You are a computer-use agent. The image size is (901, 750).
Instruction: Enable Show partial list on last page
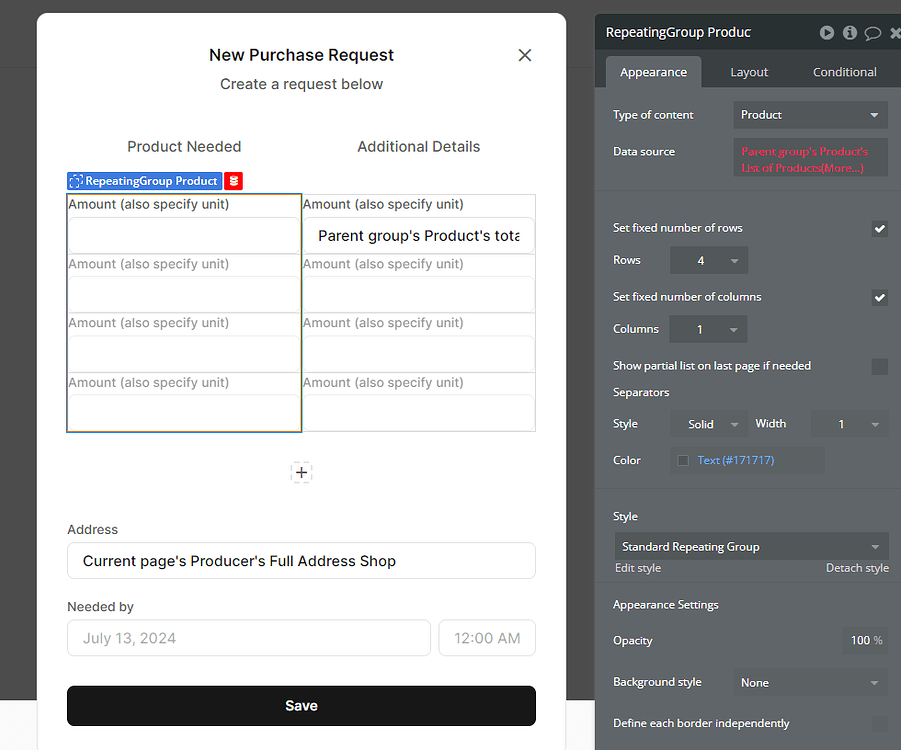tap(879, 366)
